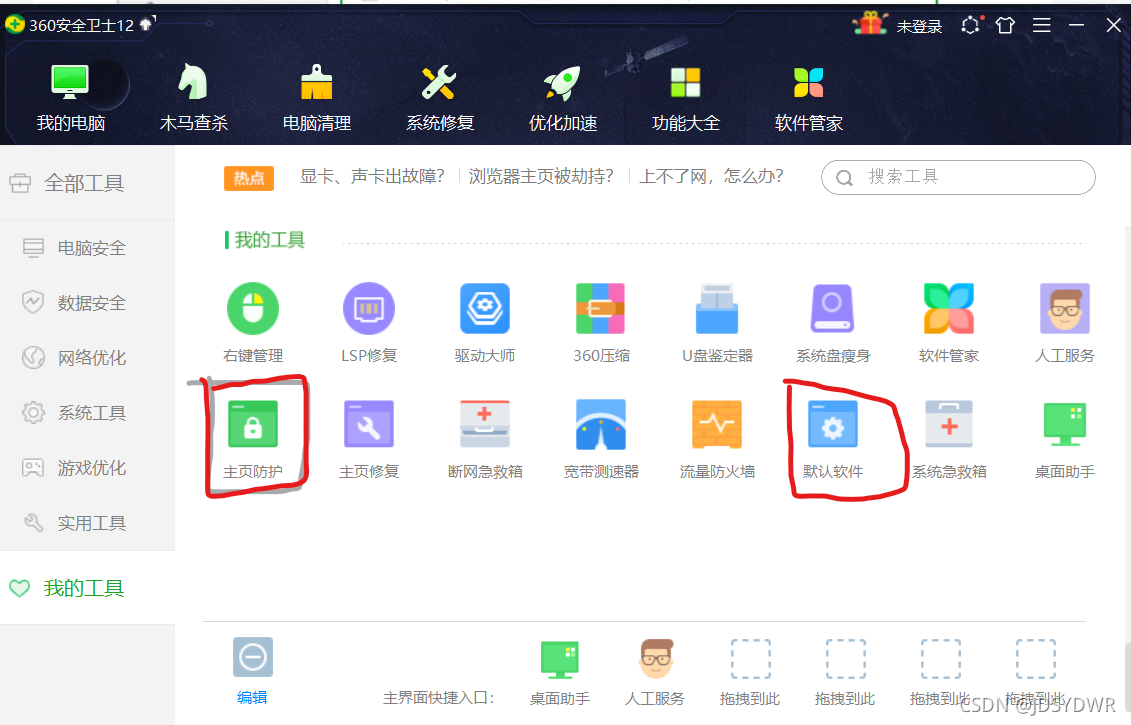Select 实用工具 category
The width and height of the screenshot is (1131, 725).
[87, 523]
